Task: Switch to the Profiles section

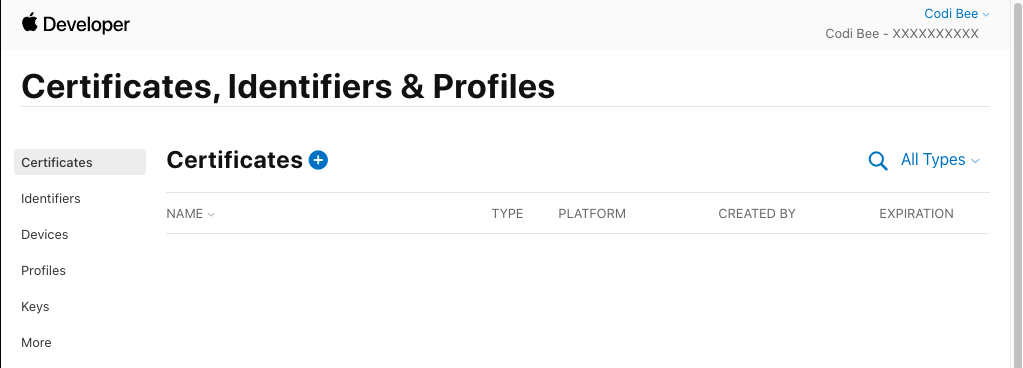Action: (43, 270)
